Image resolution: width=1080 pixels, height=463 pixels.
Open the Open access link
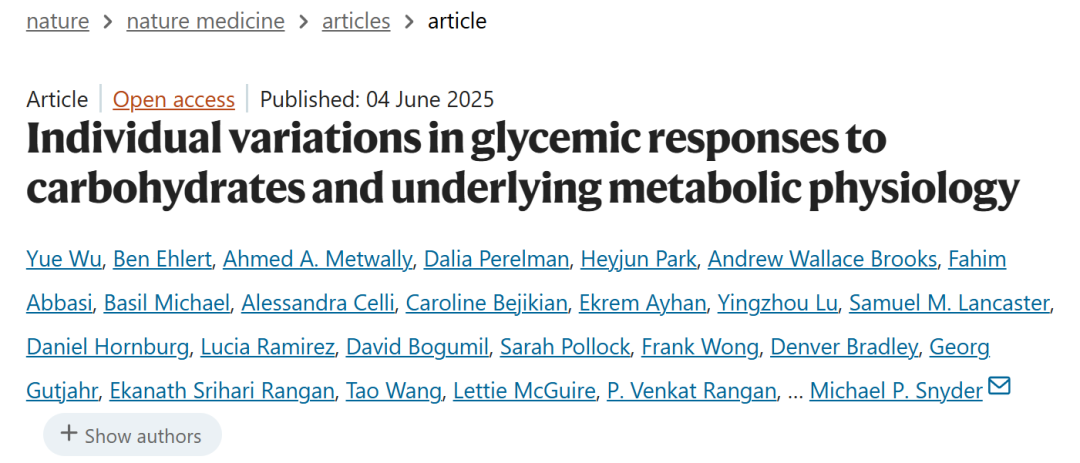click(174, 100)
